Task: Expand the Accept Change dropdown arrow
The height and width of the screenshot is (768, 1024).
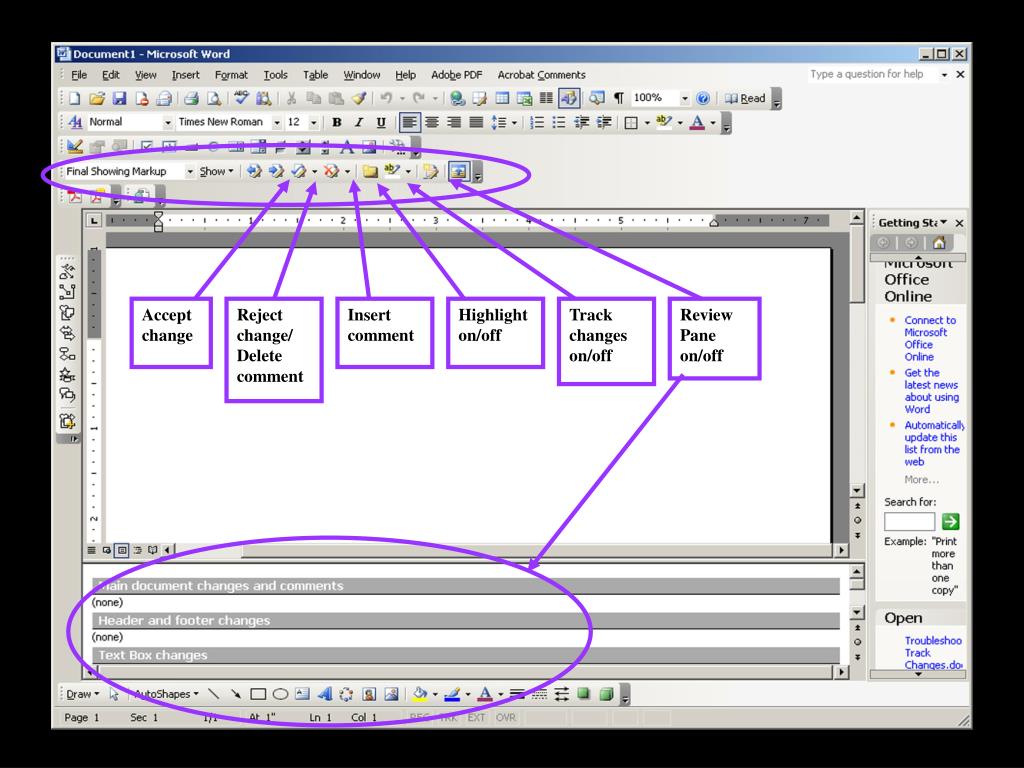Action: click(315, 172)
